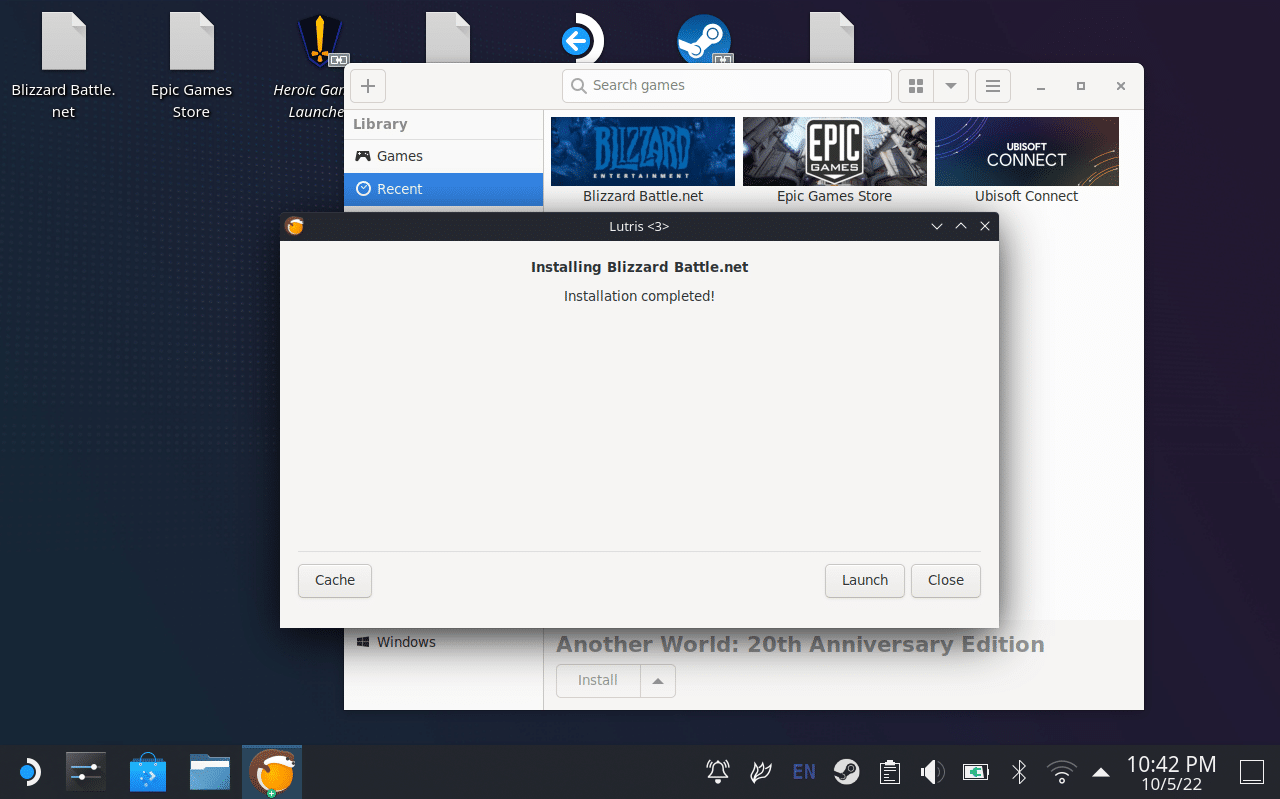1280x799 pixels.
Task: Click the Close button in the installer dialog
Action: coord(945,581)
